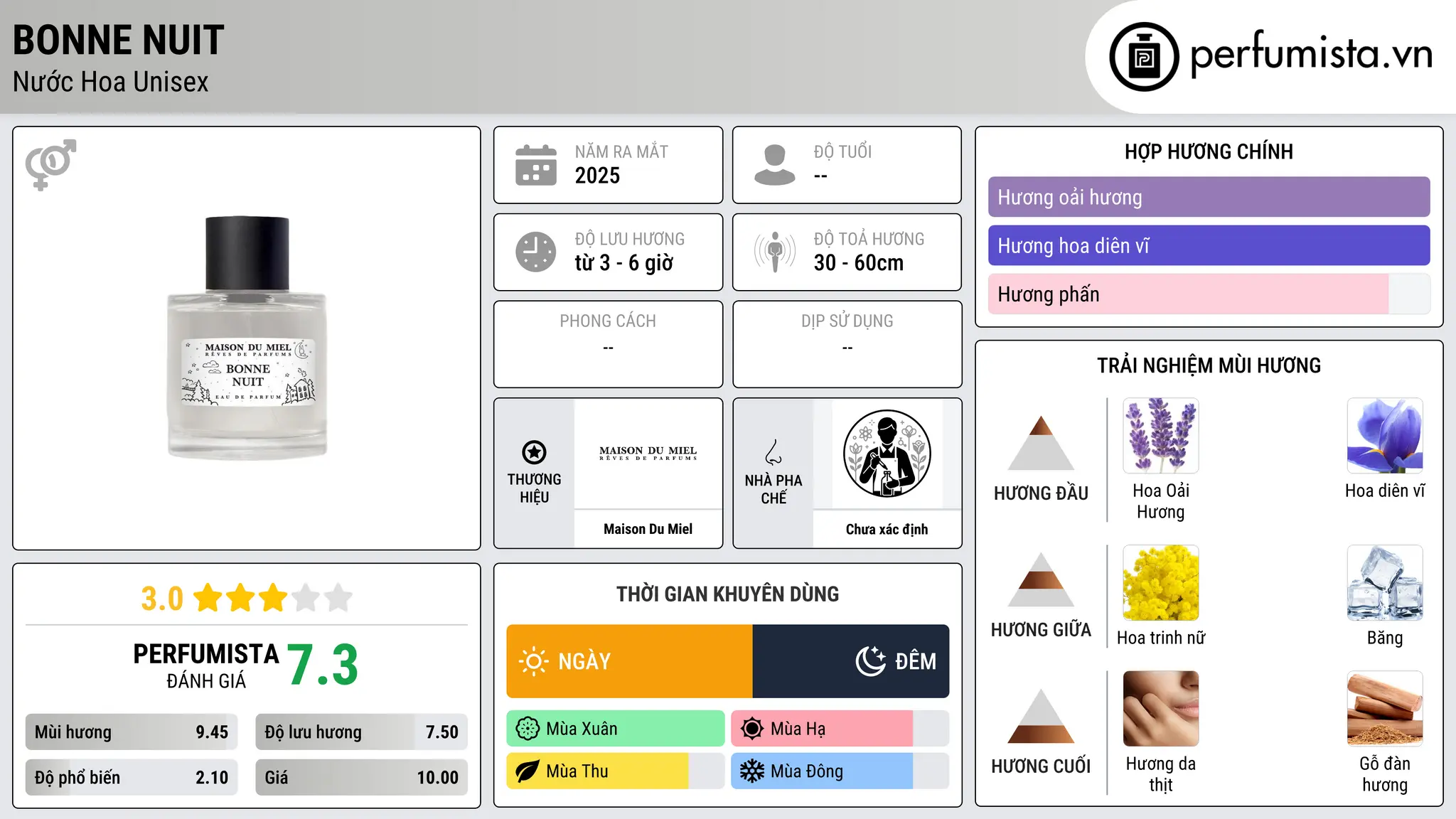Screen dimensions: 1456x819
Task: Click the Giá 10.00 score bar
Action: tap(362, 778)
